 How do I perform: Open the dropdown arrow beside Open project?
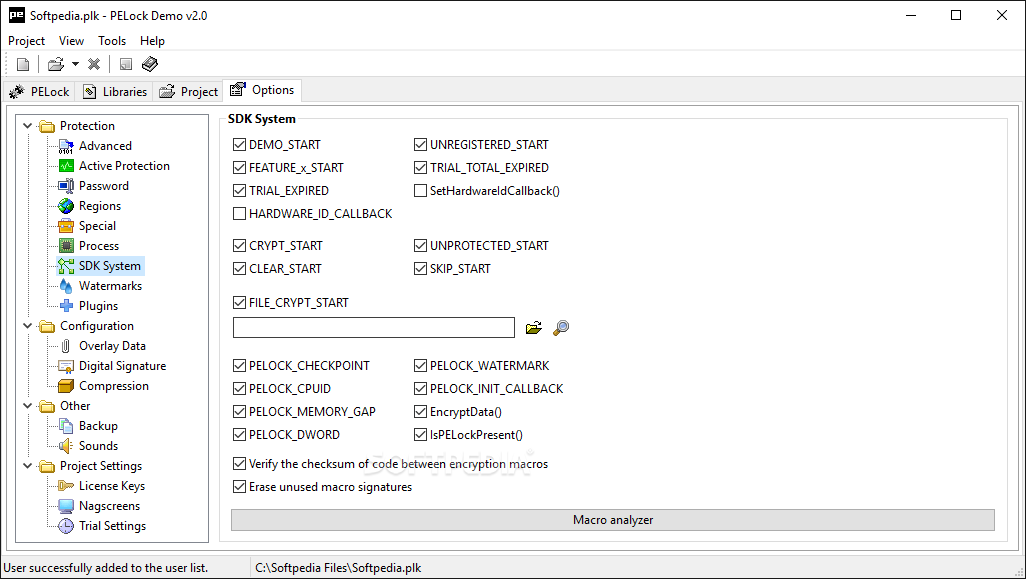coord(75,64)
